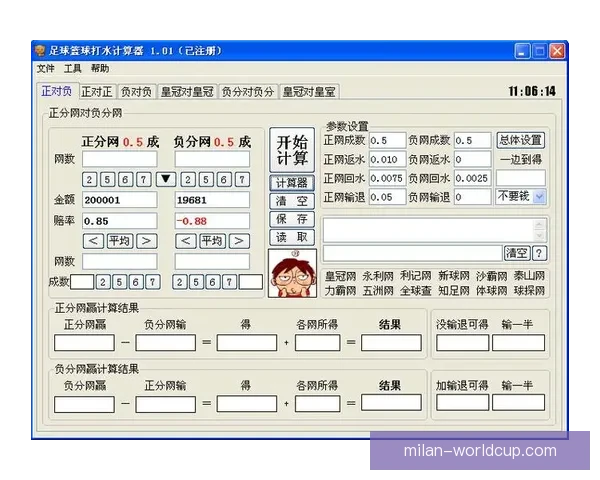Click button 7 in the 成数 row under 负分网
This screenshot has height=480, width=600.
(x=229, y=282)
